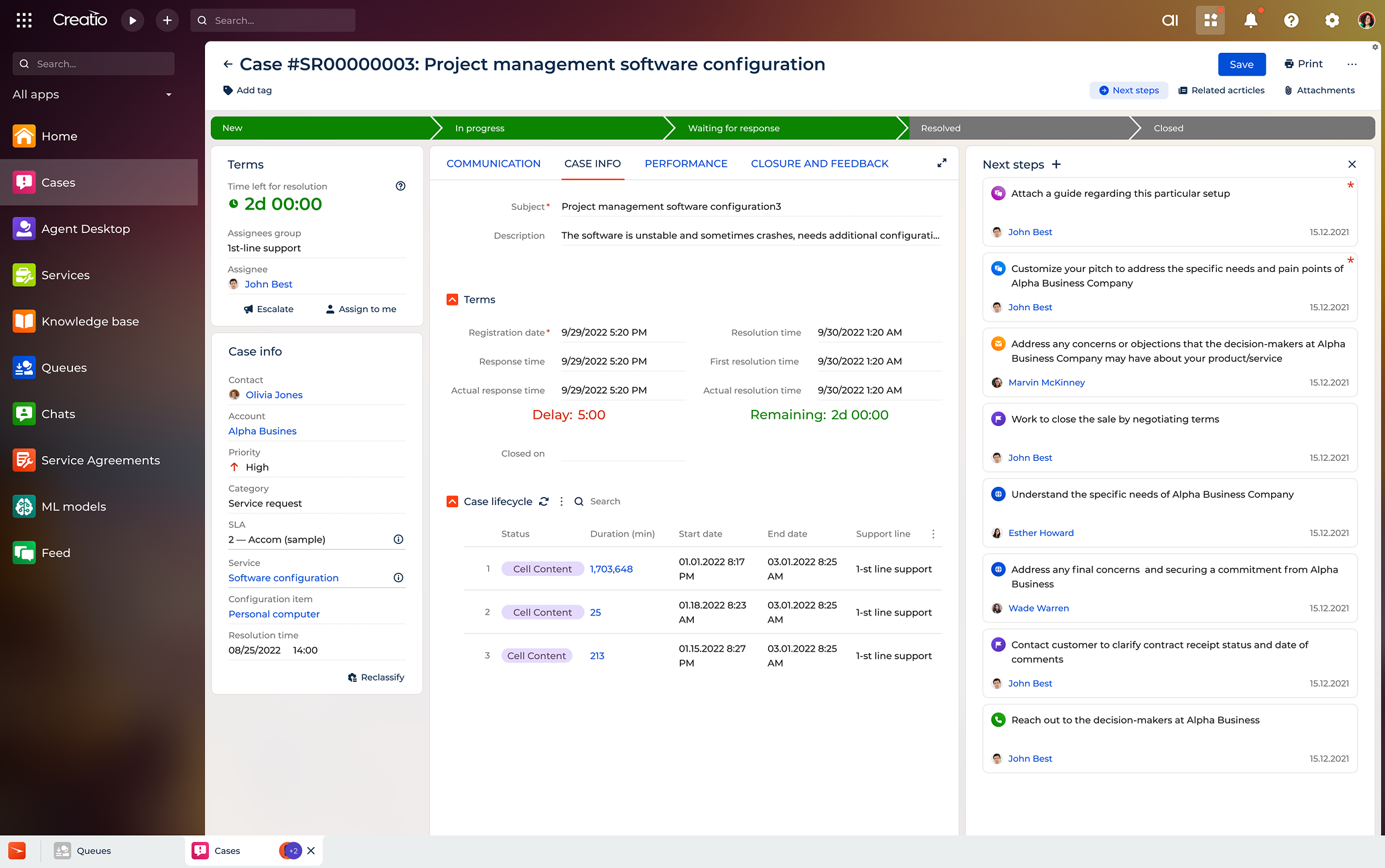
Task: Refresh the Case lifecycle list
Action: tap(544, 501)
